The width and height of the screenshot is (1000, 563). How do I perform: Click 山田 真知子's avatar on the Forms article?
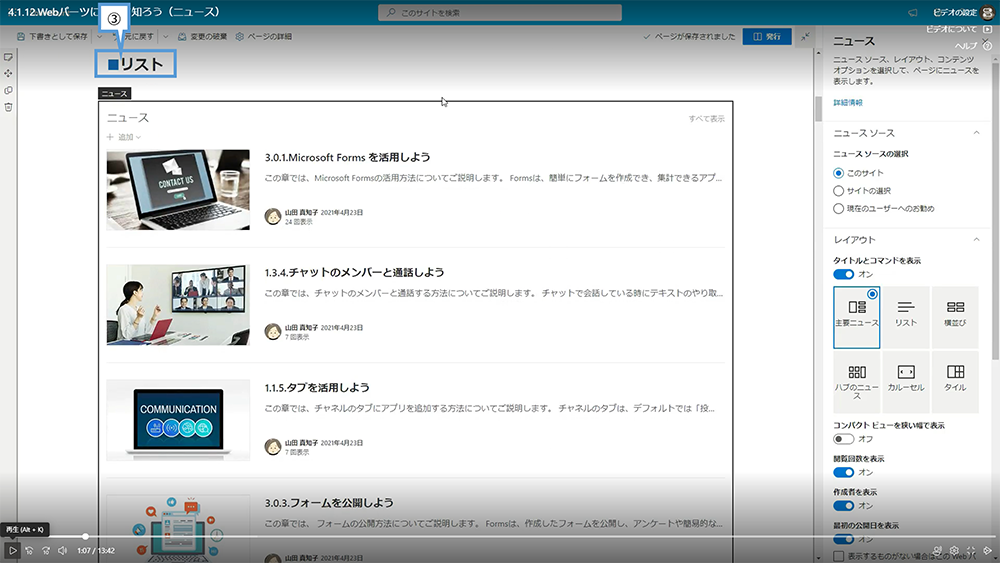273,217
